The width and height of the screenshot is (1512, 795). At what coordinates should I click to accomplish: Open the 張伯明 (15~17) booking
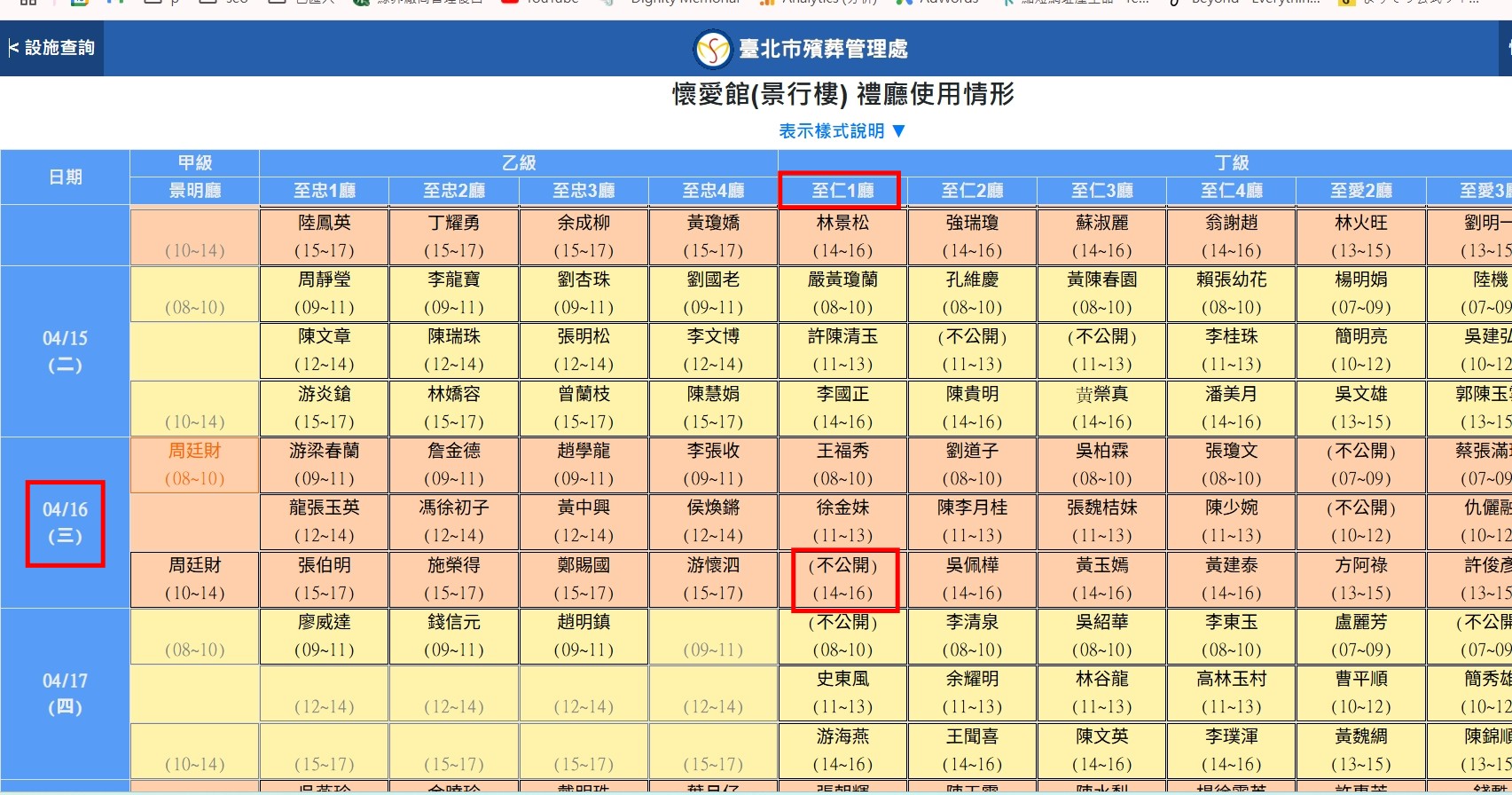tap(325, 579)
